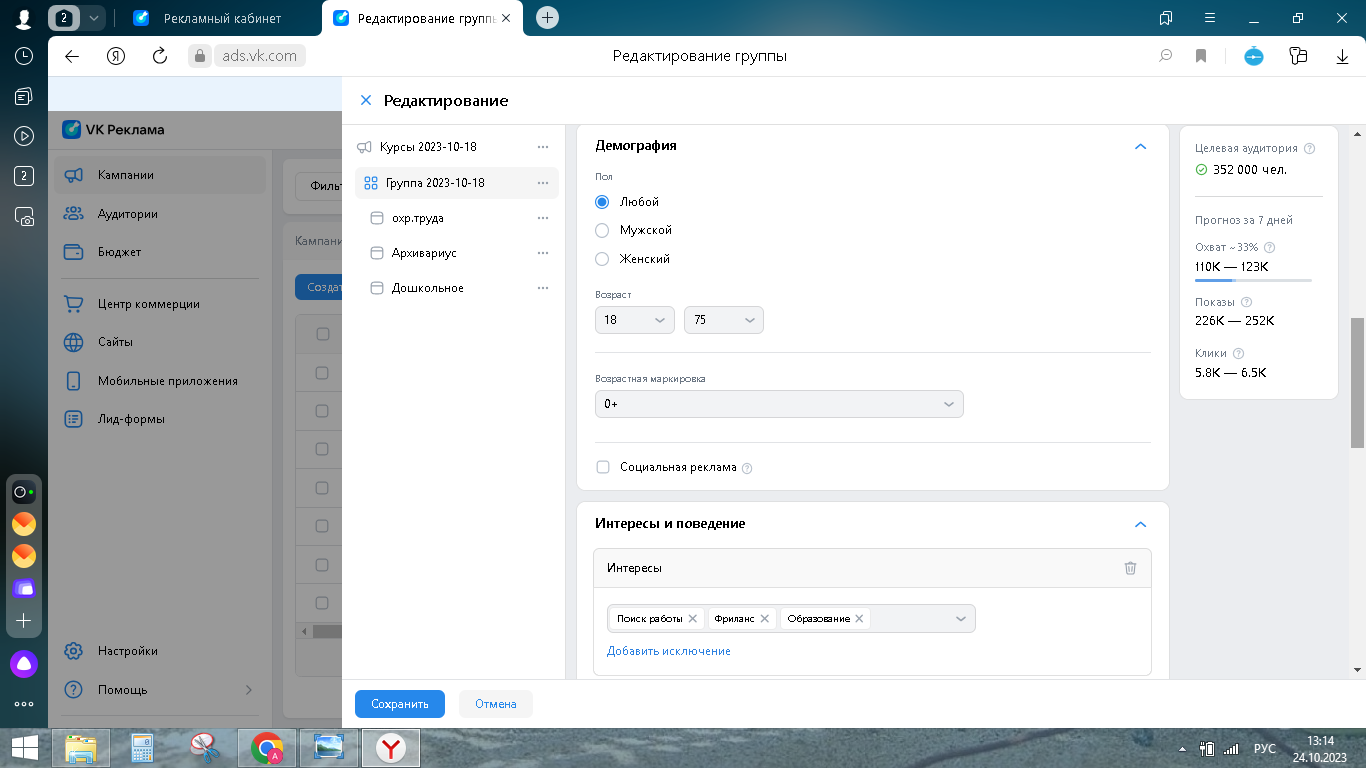Reload the page in browser toolbar
Viewport: 1366px width, 768px height.
click(159, 56)
